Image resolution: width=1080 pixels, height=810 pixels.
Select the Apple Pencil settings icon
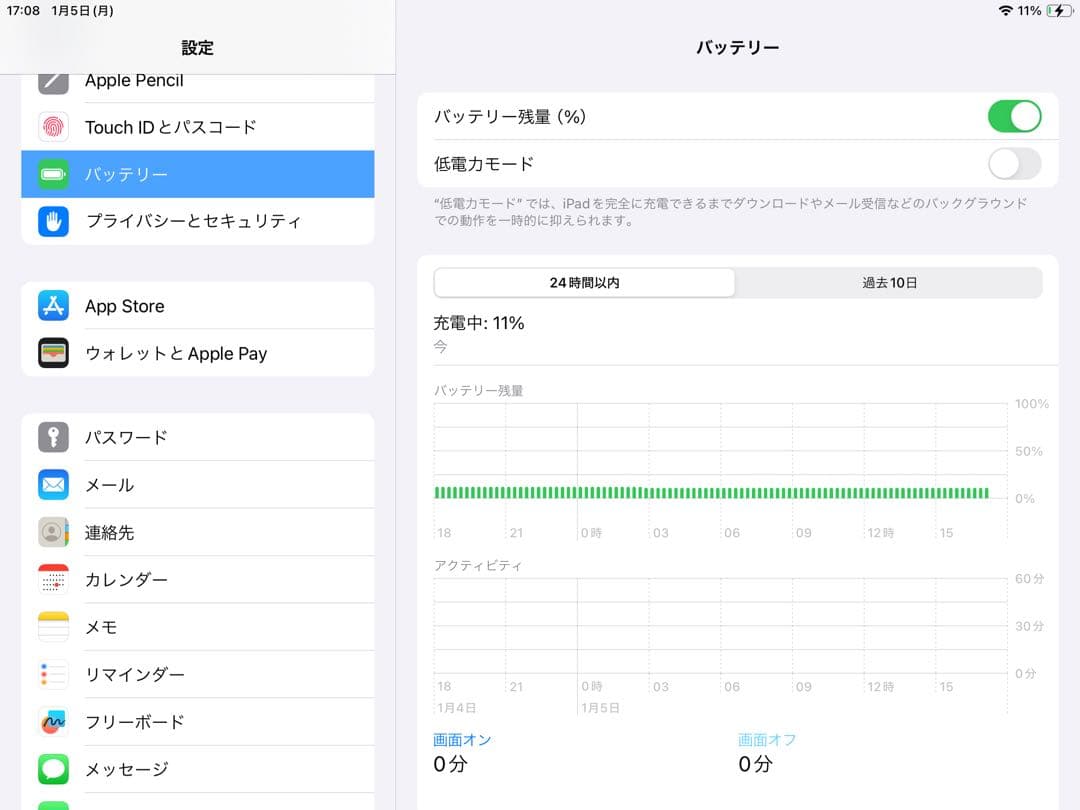point(52,79)
